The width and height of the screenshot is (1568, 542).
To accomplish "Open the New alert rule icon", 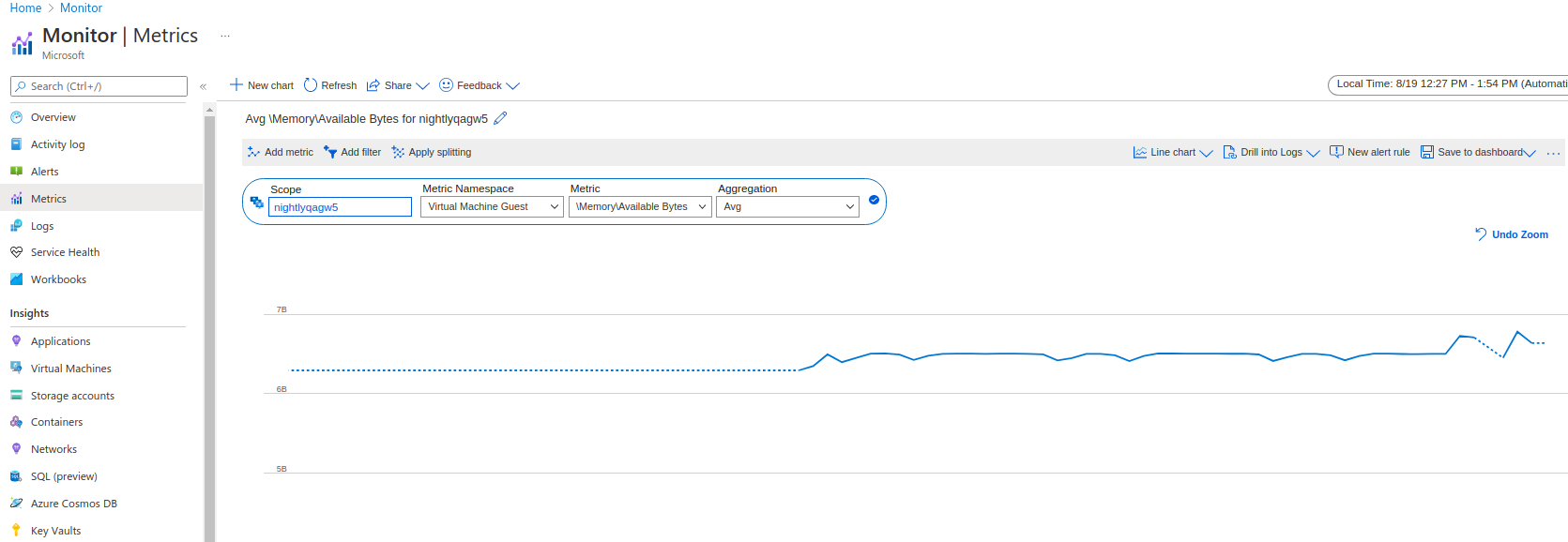I will pyautogui.click(x=1336, y=152).
